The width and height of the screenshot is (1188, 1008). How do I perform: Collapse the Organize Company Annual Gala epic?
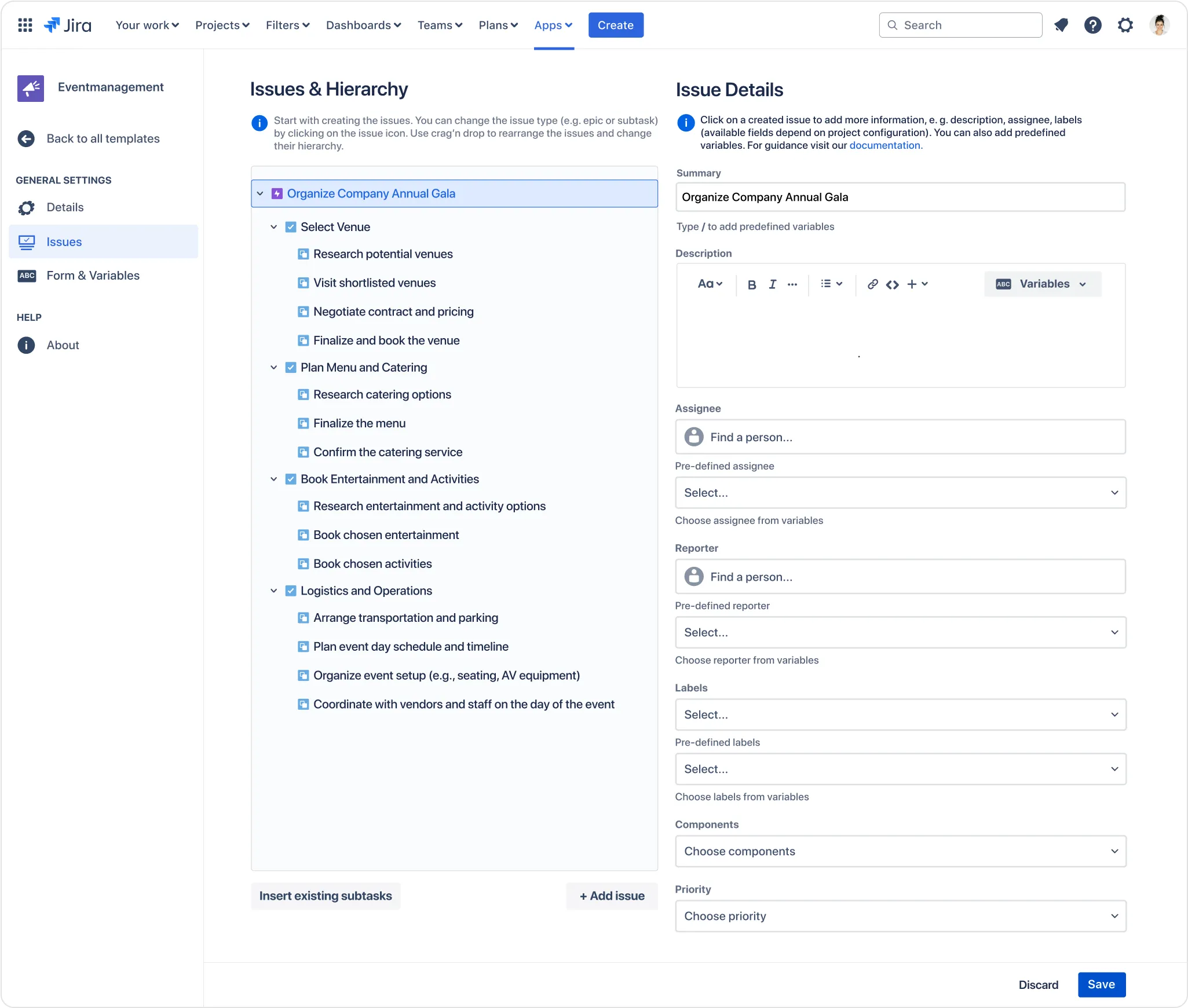click(260, 193)
